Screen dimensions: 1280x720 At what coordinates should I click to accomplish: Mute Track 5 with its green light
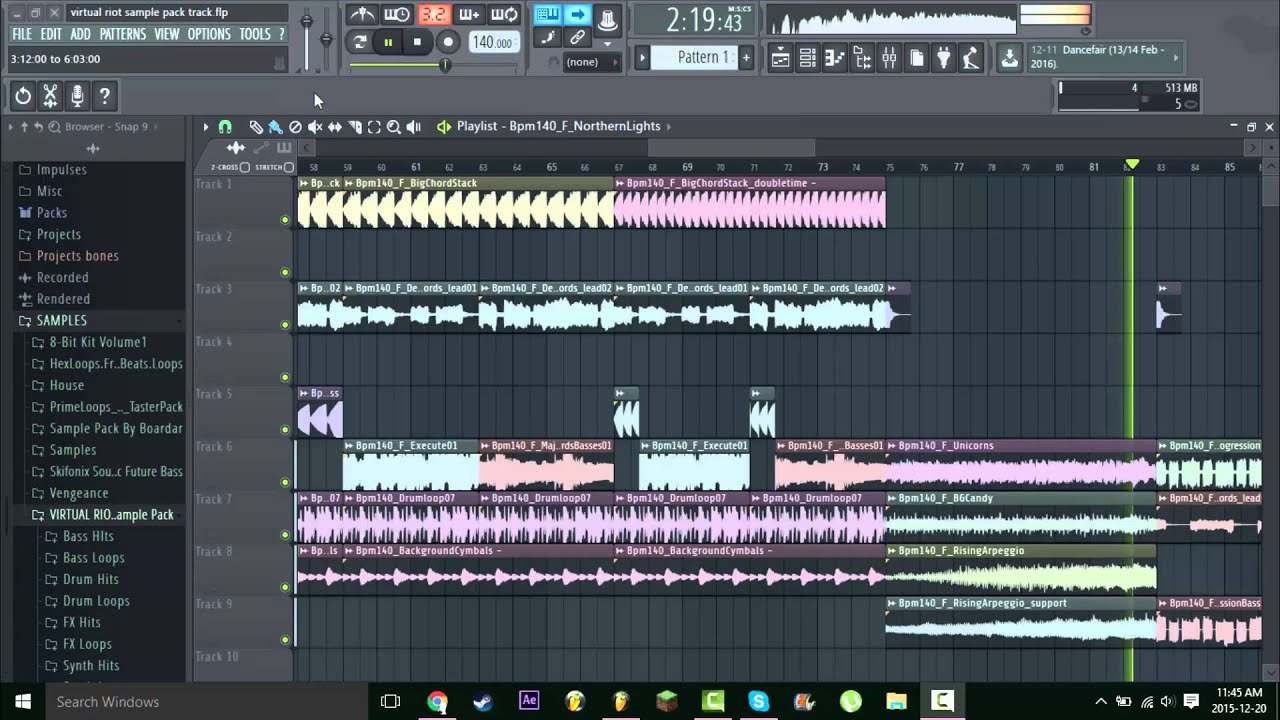coord(285,430)
